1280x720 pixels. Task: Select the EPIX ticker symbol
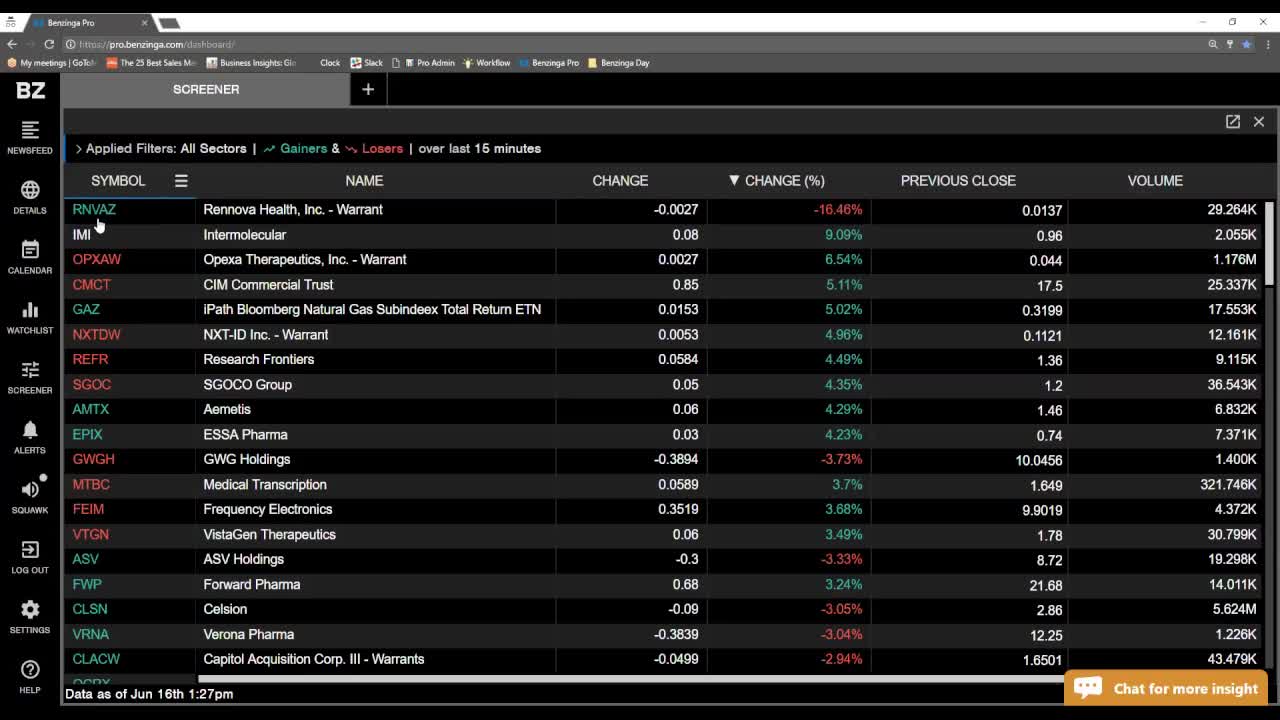(87, 435)
